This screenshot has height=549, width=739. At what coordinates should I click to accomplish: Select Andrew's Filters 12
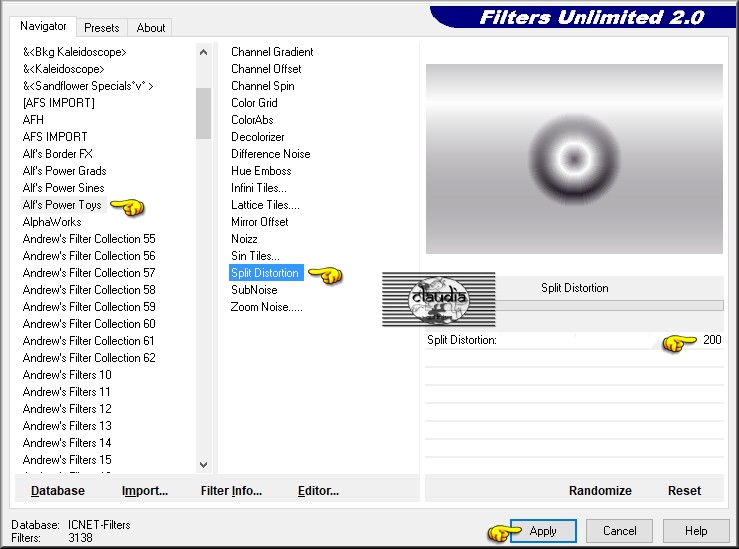67,409
